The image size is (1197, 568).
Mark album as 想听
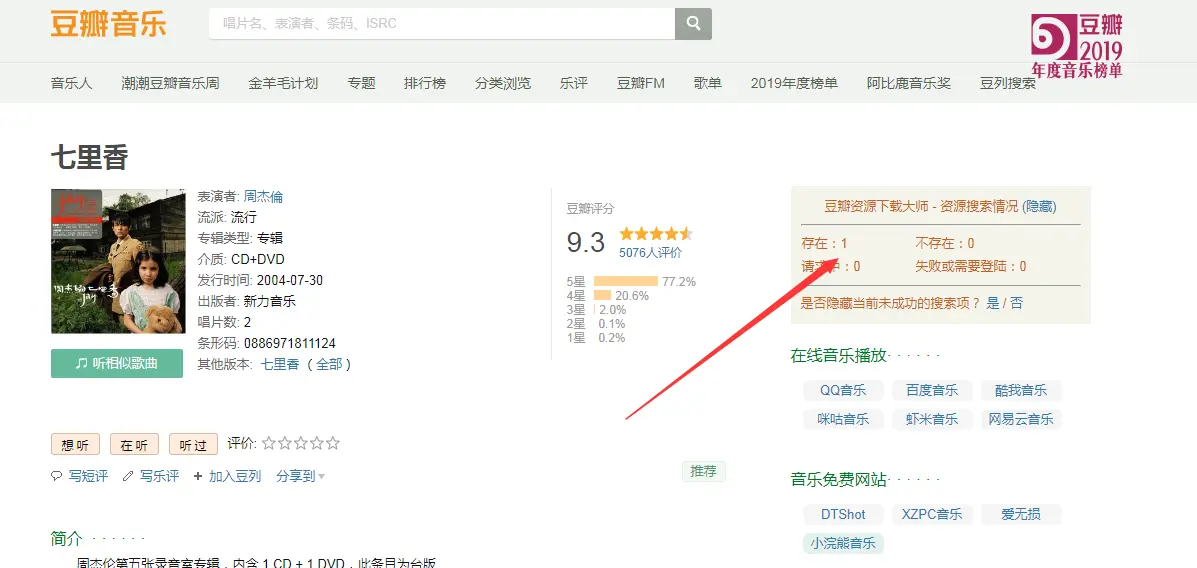point(75,445)
